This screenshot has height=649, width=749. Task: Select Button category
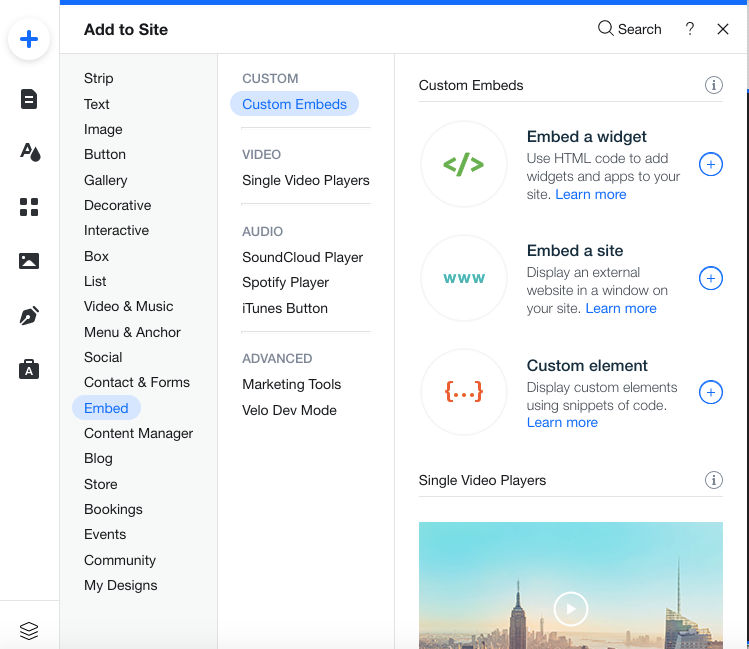point(105,154)
